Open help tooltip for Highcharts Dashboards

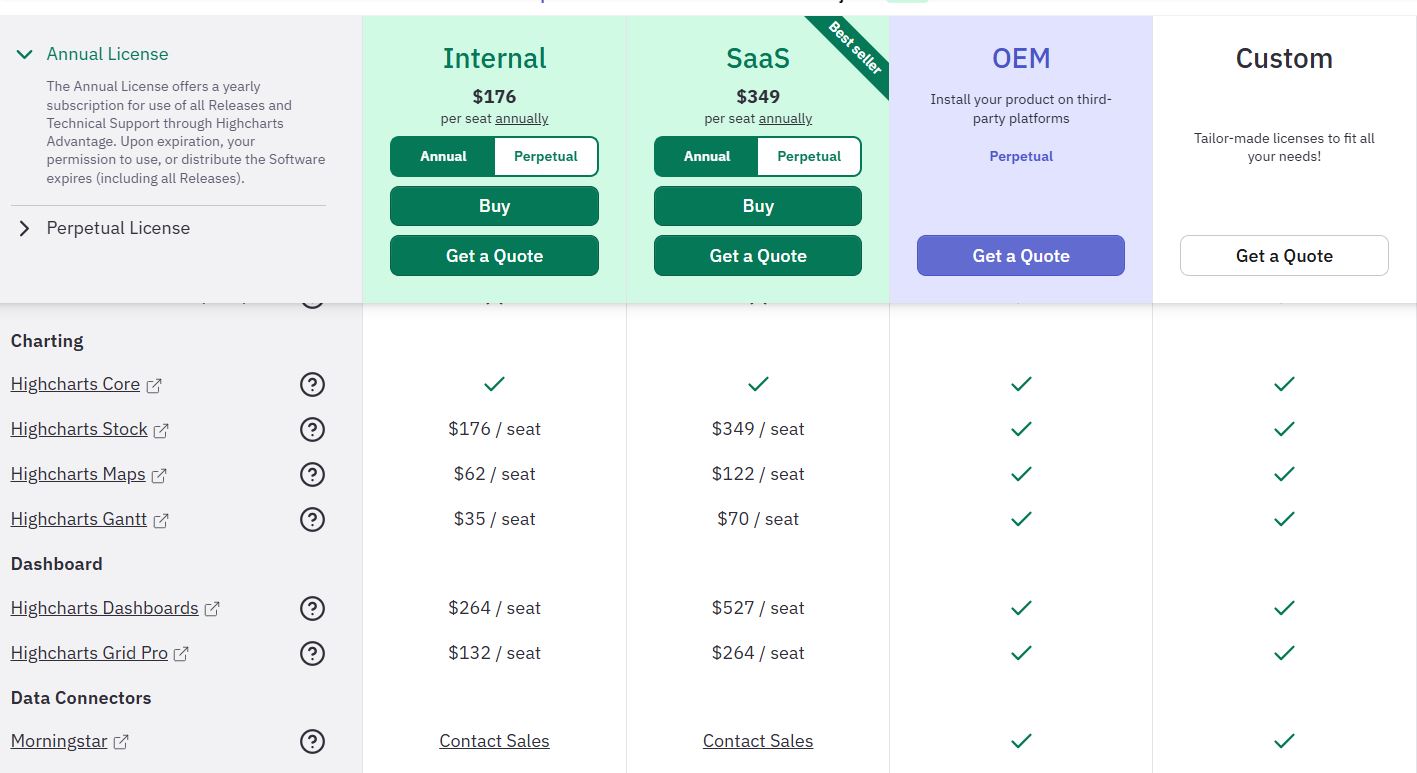[x=312, y=608]
